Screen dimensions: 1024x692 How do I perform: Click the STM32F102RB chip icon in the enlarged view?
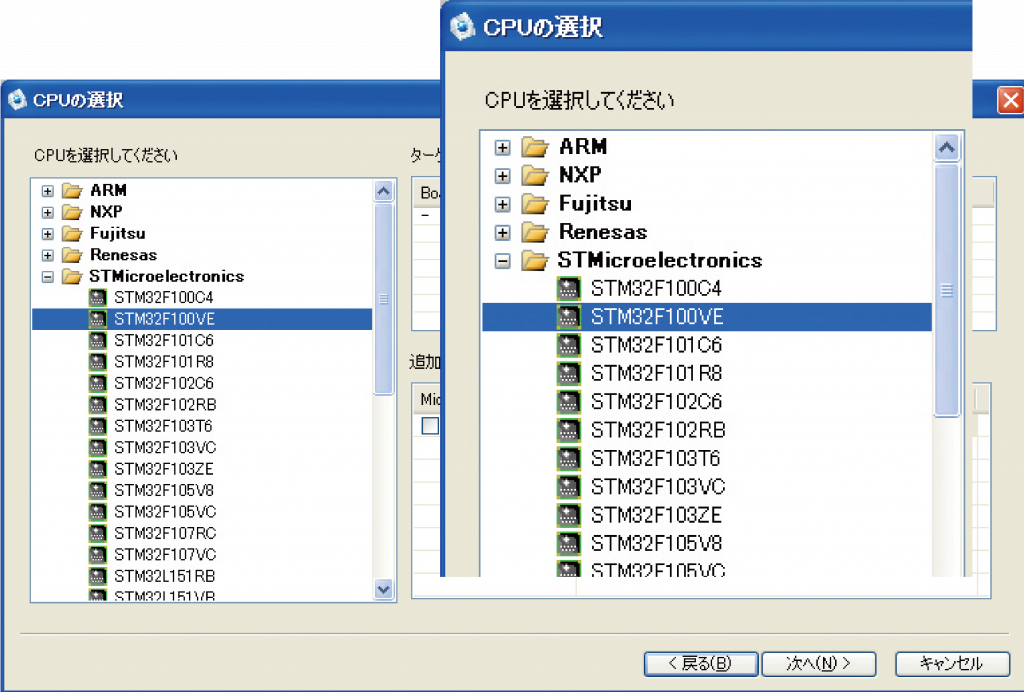click(x=569, y=430)
